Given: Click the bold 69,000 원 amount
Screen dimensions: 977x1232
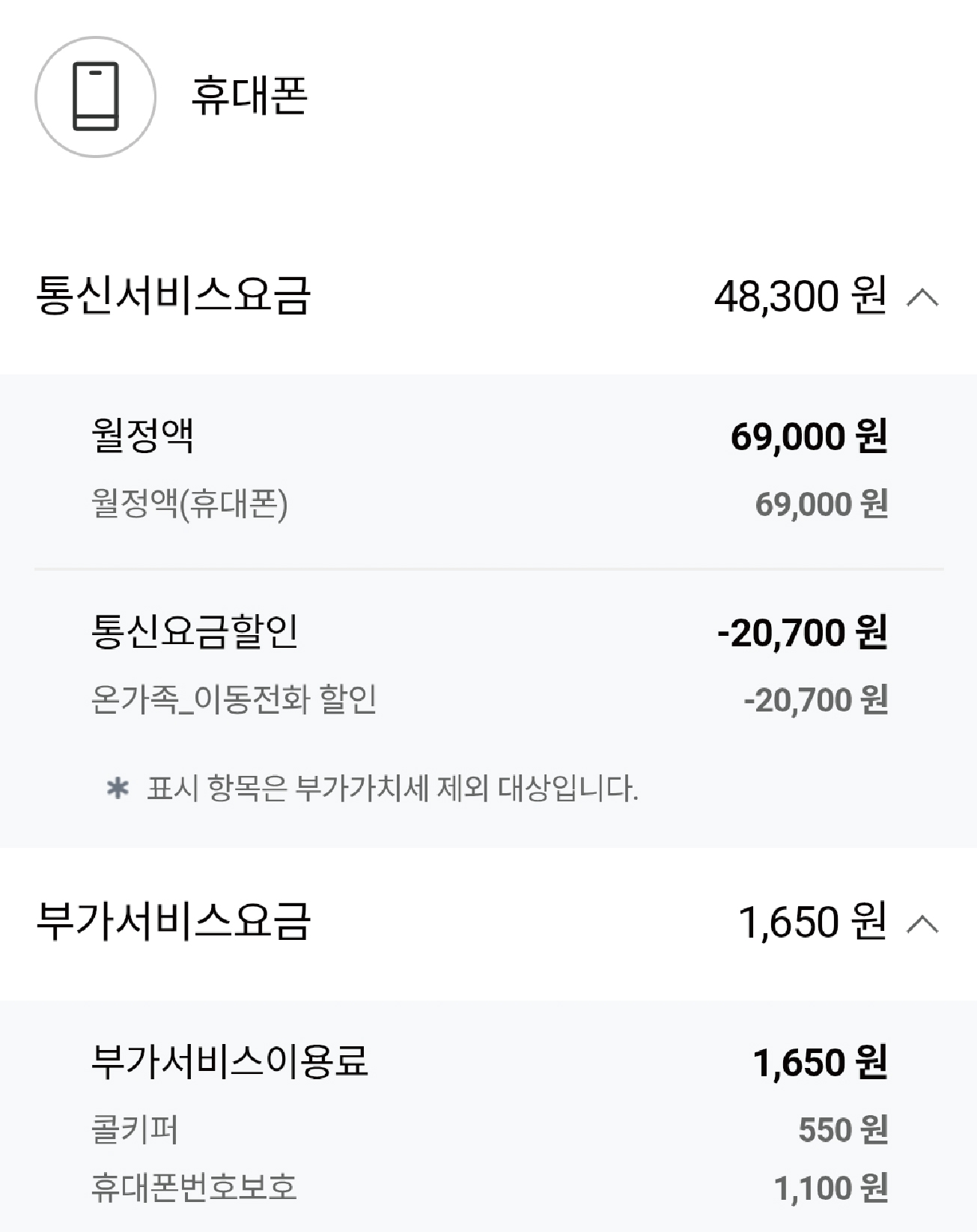Looking at the screenshot, I should (809, 436).
